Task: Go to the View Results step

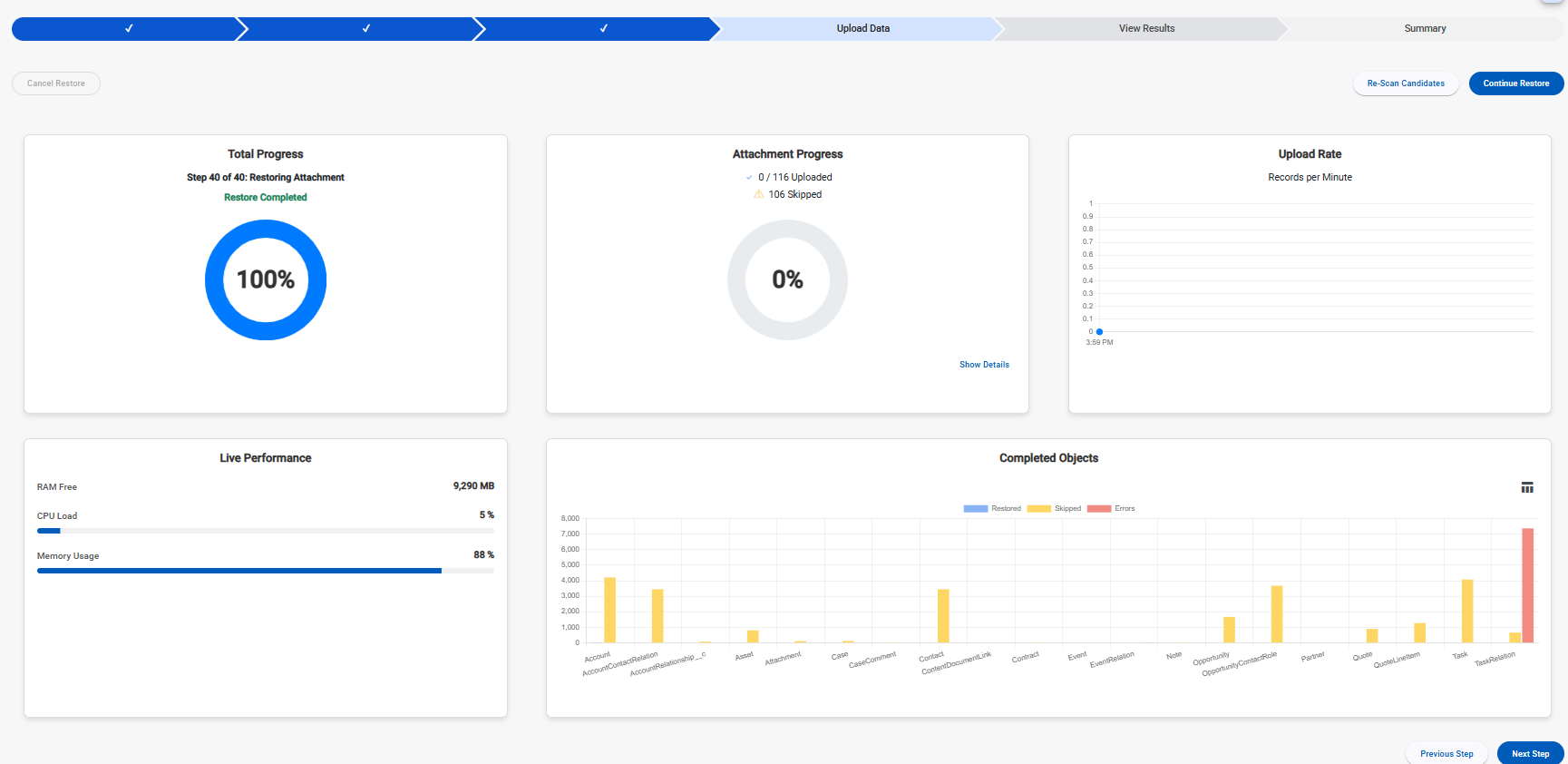Action: [x=1146, y=29]
